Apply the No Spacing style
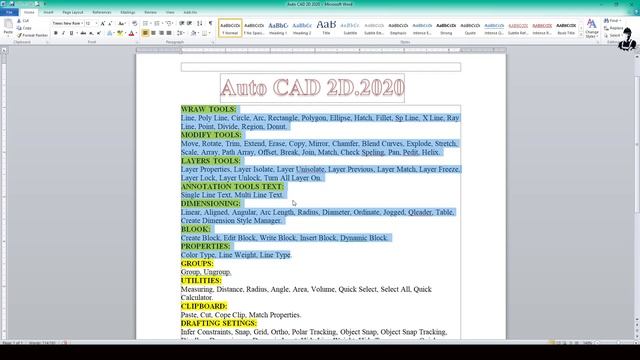Screen dimensions: 640x360 254,28
